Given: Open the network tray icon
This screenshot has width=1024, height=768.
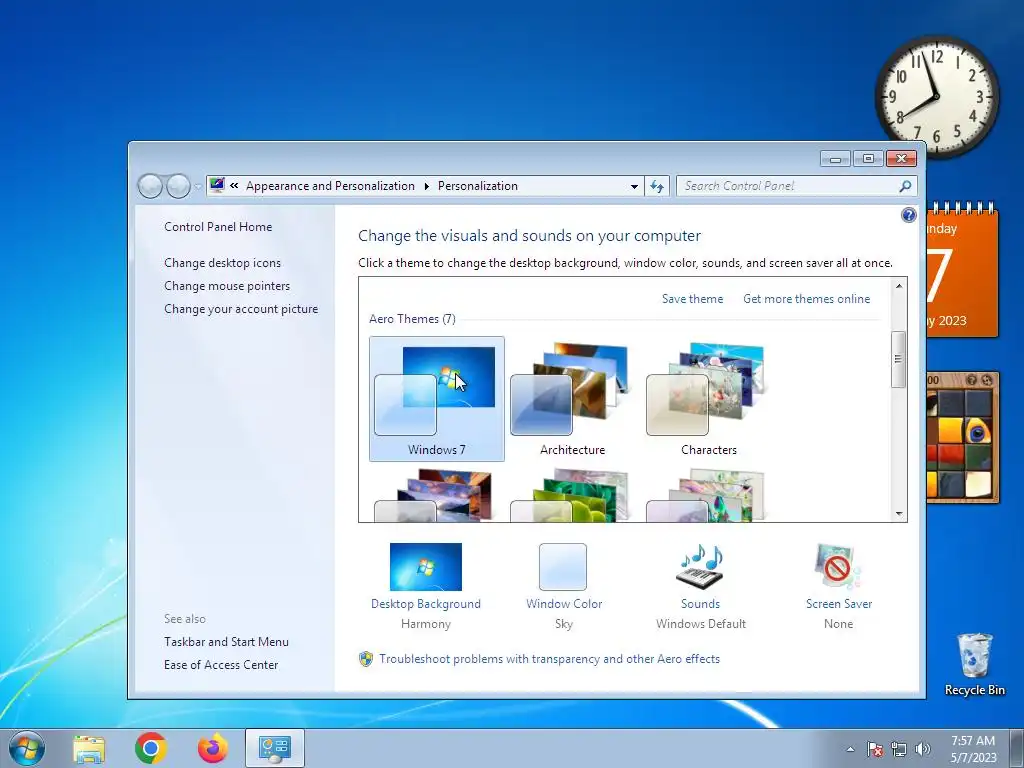Looking at the screenshot, I should pos(899,749).
